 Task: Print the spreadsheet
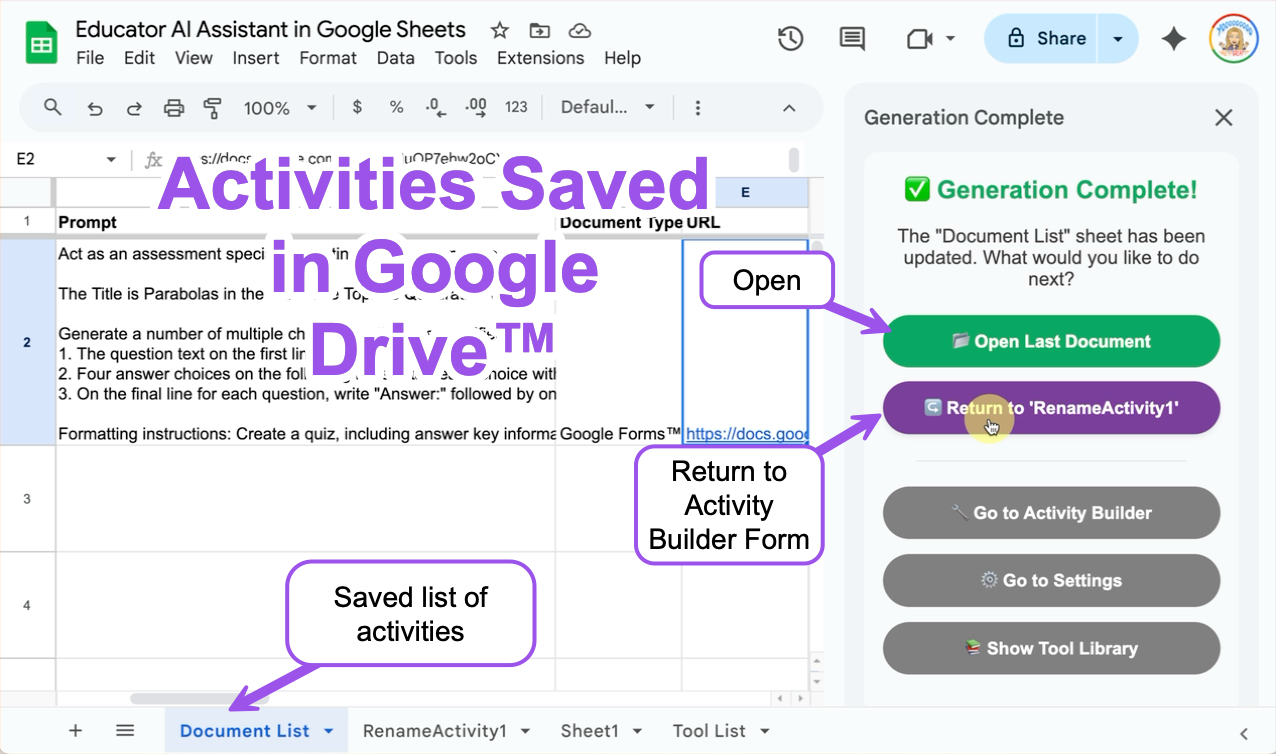(x=174, y=108)
